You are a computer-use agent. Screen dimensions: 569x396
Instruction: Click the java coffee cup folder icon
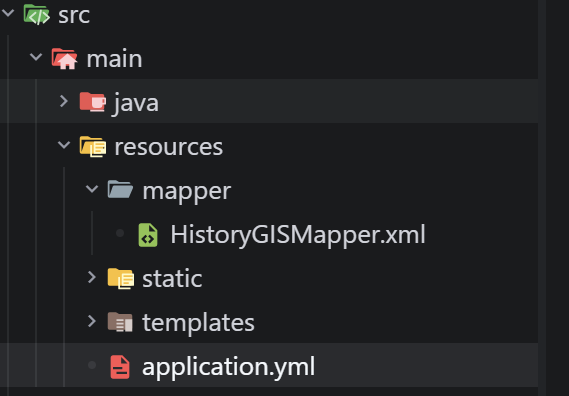[93, 102]
